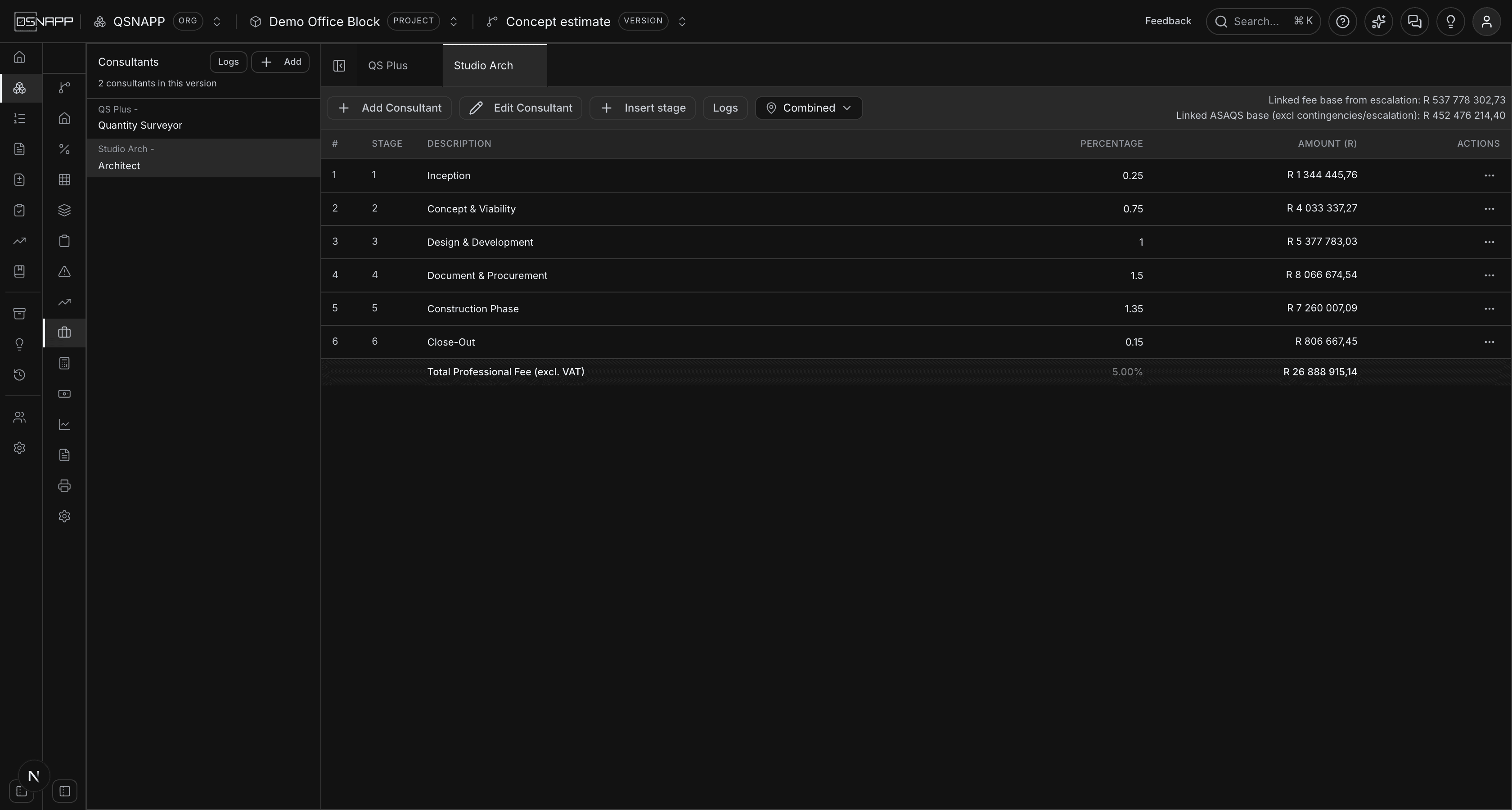1512x810 pixels.
Task: Expand the QSNAPP organisation switcher
Action: 216,22
